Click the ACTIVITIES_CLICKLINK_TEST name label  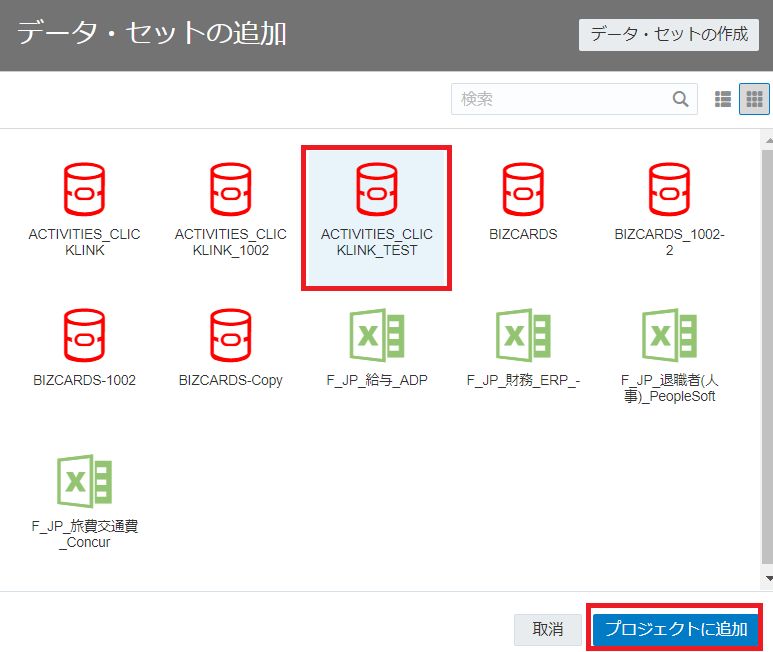click(x=377, y=242)
